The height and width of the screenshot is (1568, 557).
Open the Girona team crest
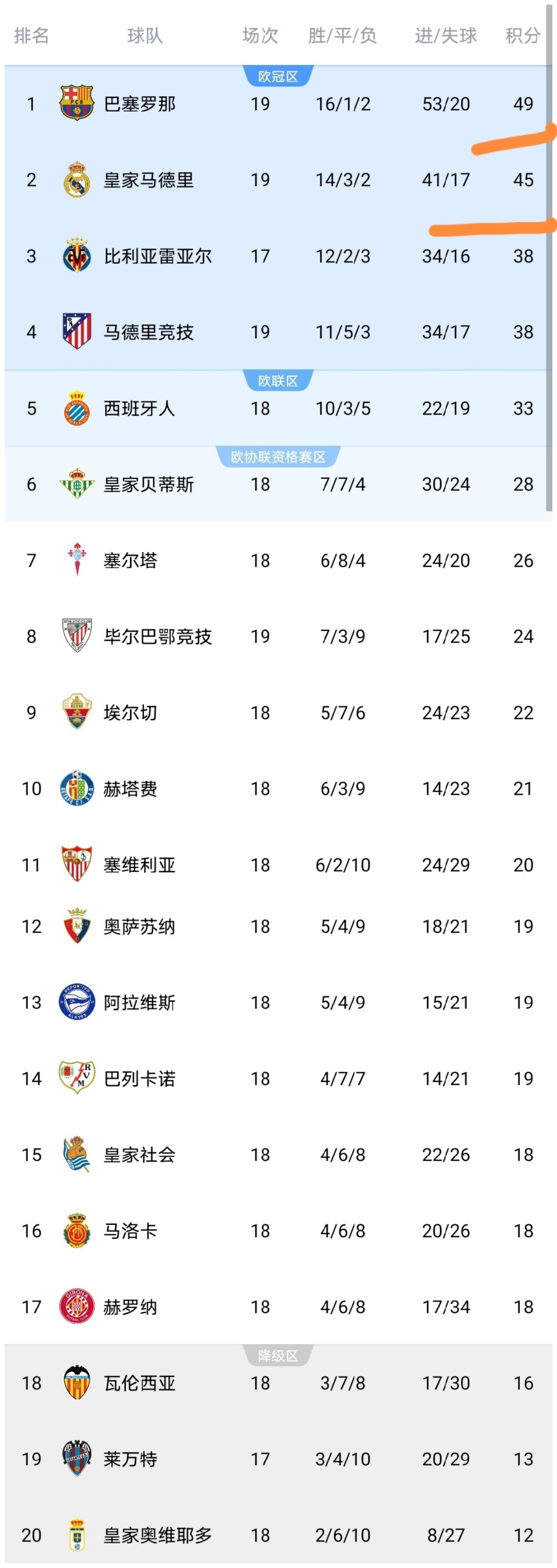click(x=77, y=1306)
